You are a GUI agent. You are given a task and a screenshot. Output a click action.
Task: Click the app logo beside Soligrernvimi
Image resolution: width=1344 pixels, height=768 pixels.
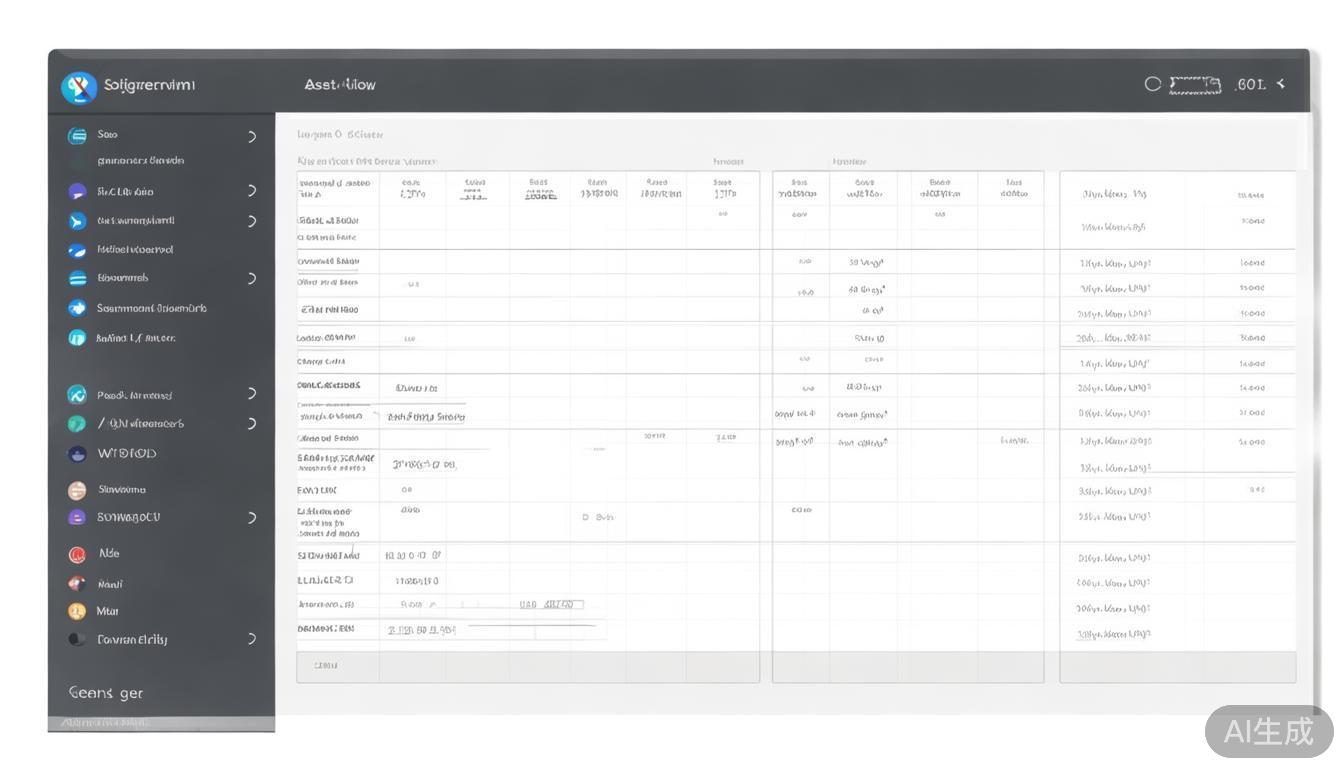[79, 87]
